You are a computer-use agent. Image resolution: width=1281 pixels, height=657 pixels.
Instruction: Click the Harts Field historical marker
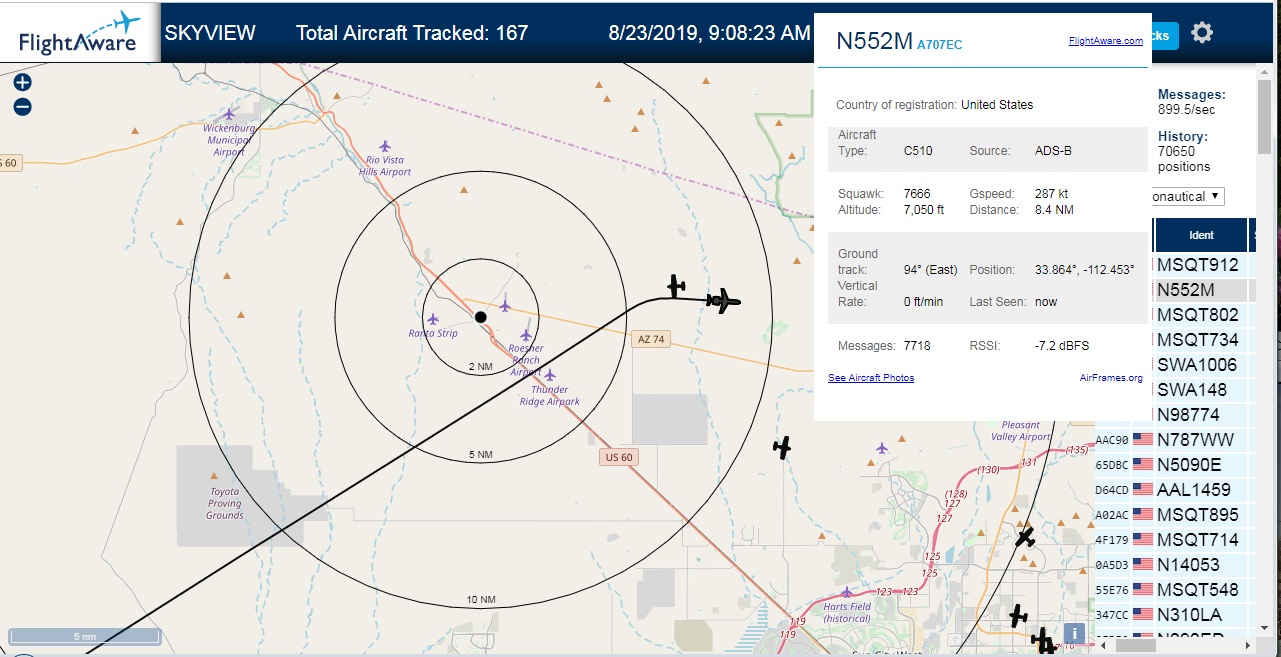coord(847,592)
